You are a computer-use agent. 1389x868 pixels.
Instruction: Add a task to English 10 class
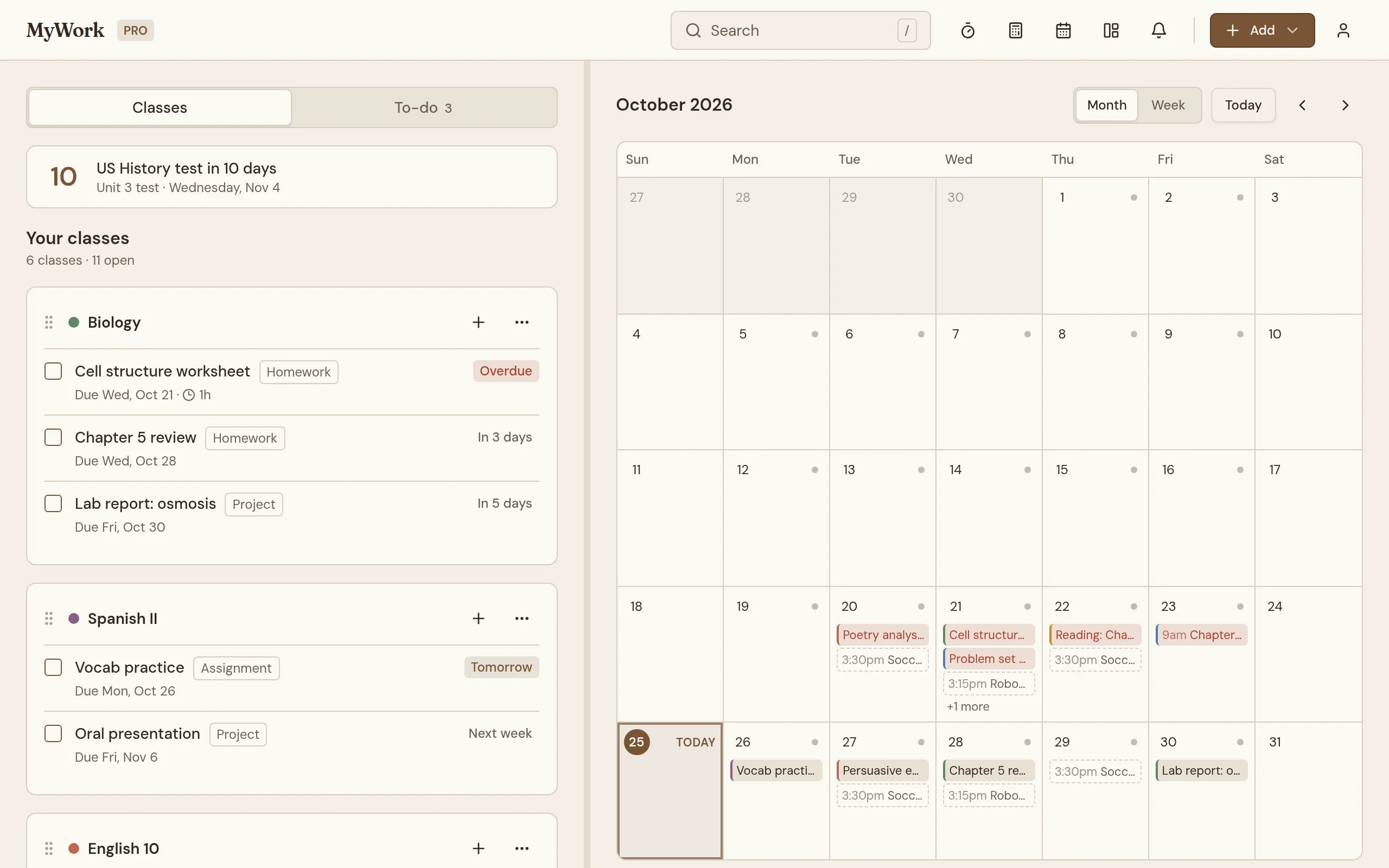pyautogui.click(x=478, y=848)
